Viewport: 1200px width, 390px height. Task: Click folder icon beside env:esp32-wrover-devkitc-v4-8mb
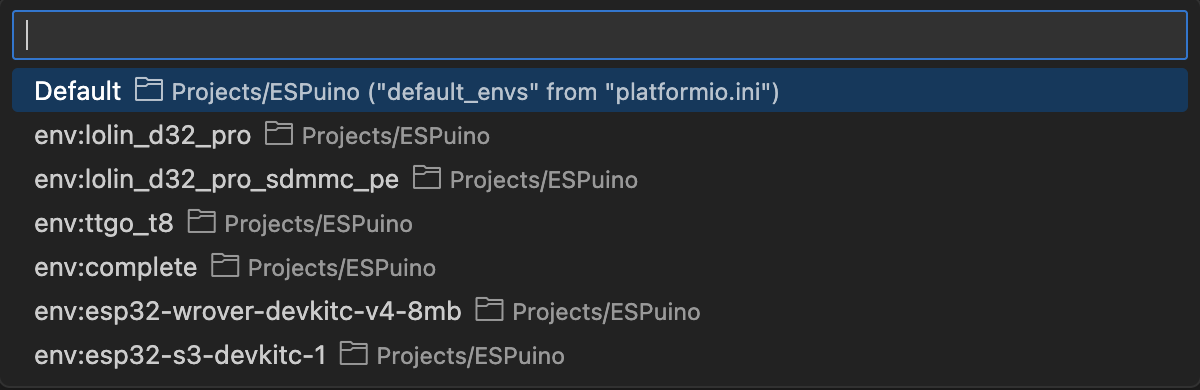click(x=489, y=310)
